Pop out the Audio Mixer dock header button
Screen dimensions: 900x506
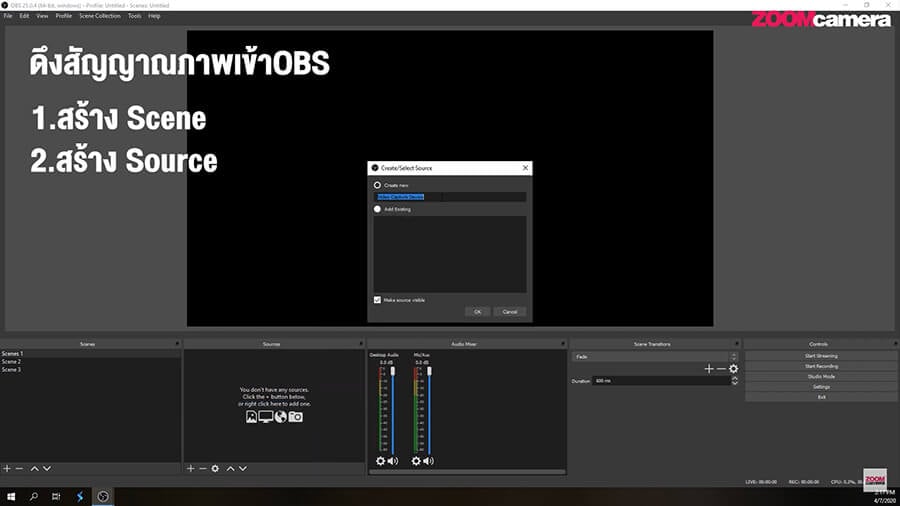[563, 344]
